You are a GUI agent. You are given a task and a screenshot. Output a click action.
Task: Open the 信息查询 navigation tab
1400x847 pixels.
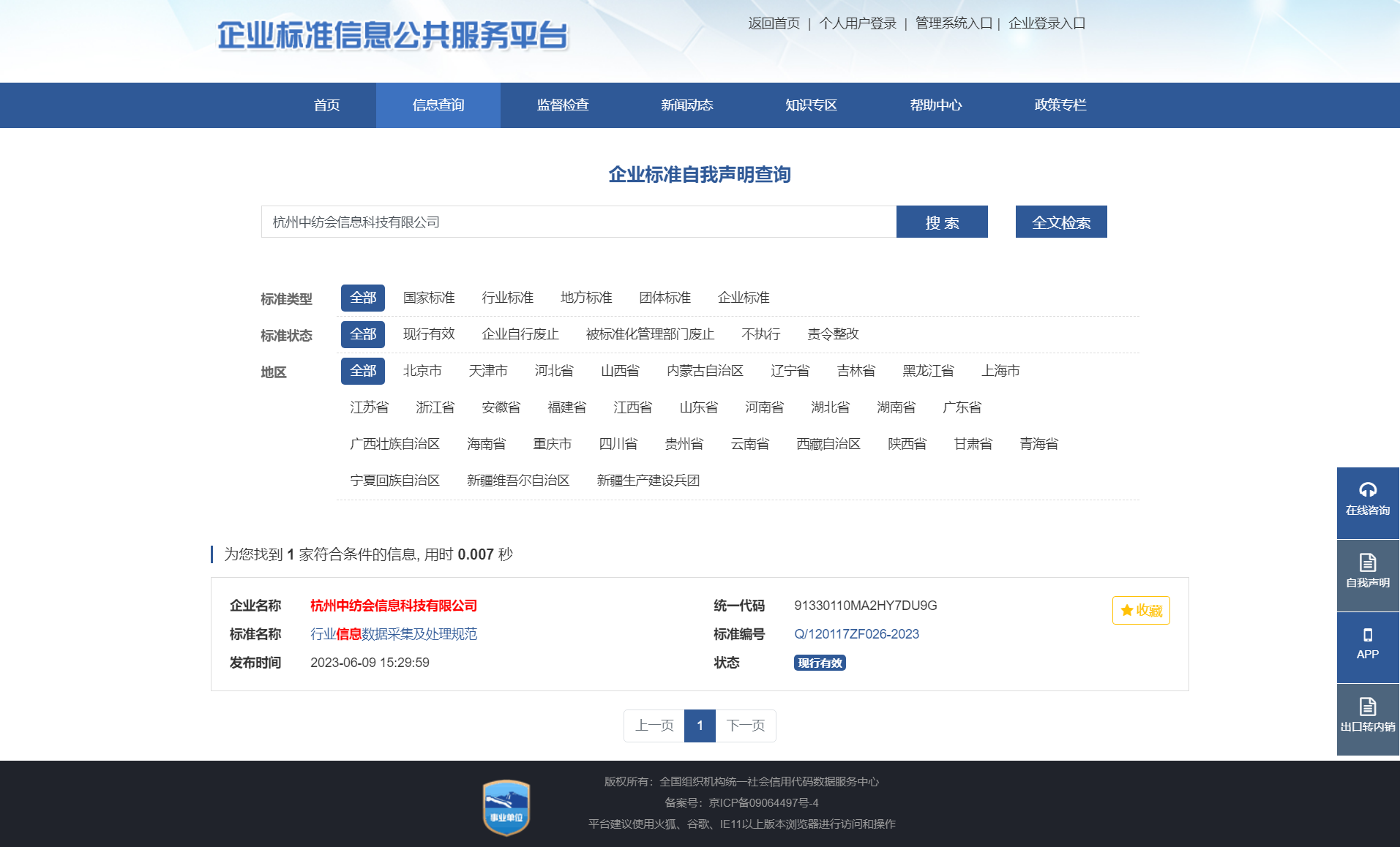click(x=438, y=105)
